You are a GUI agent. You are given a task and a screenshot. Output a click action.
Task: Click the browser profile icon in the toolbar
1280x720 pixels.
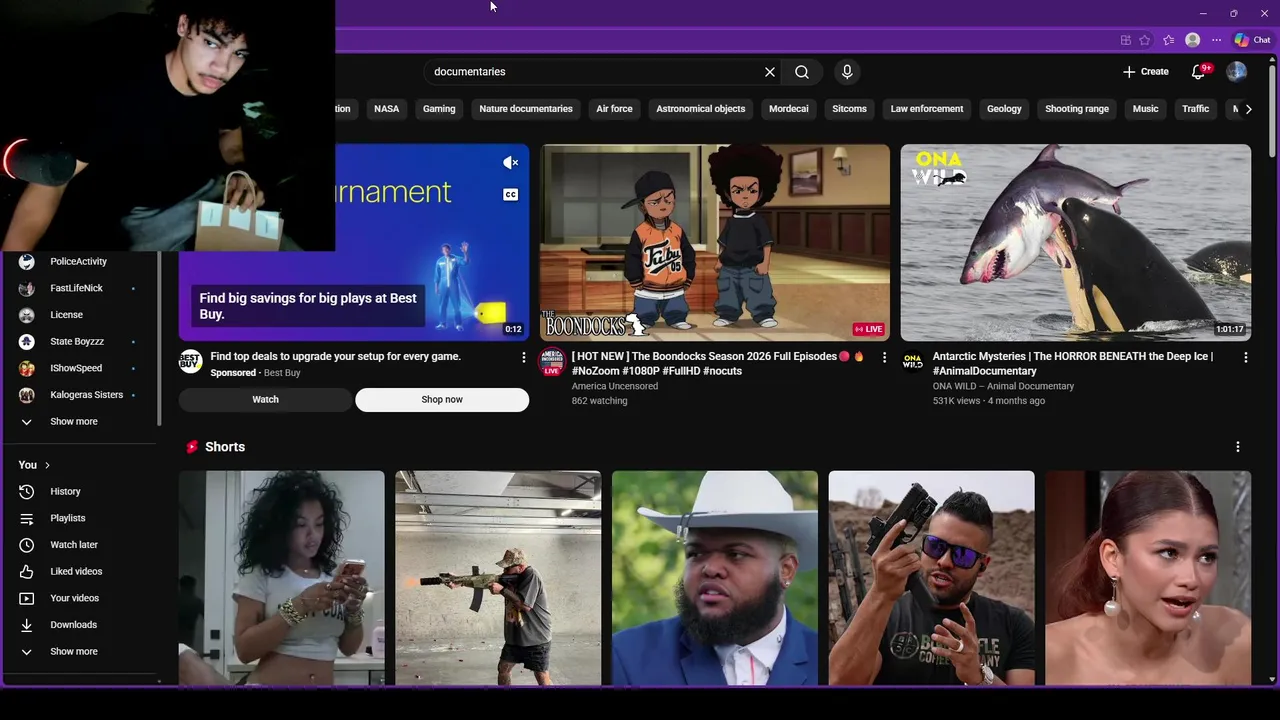(1192, 40)
